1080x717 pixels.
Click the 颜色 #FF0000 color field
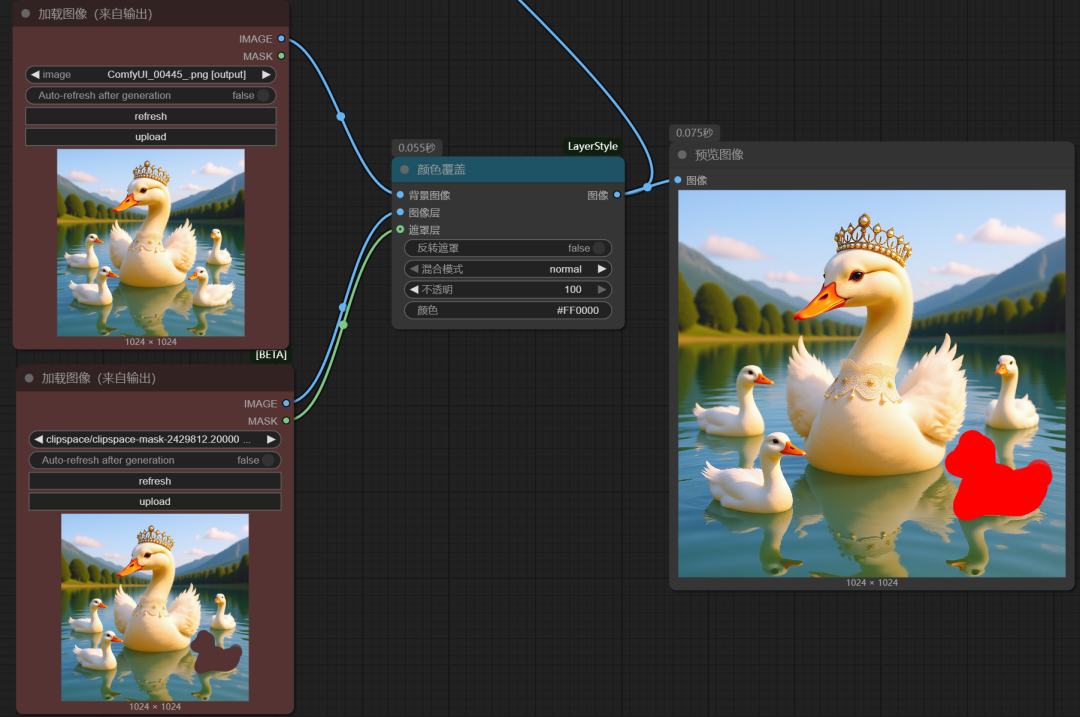(x=508, y=311)
